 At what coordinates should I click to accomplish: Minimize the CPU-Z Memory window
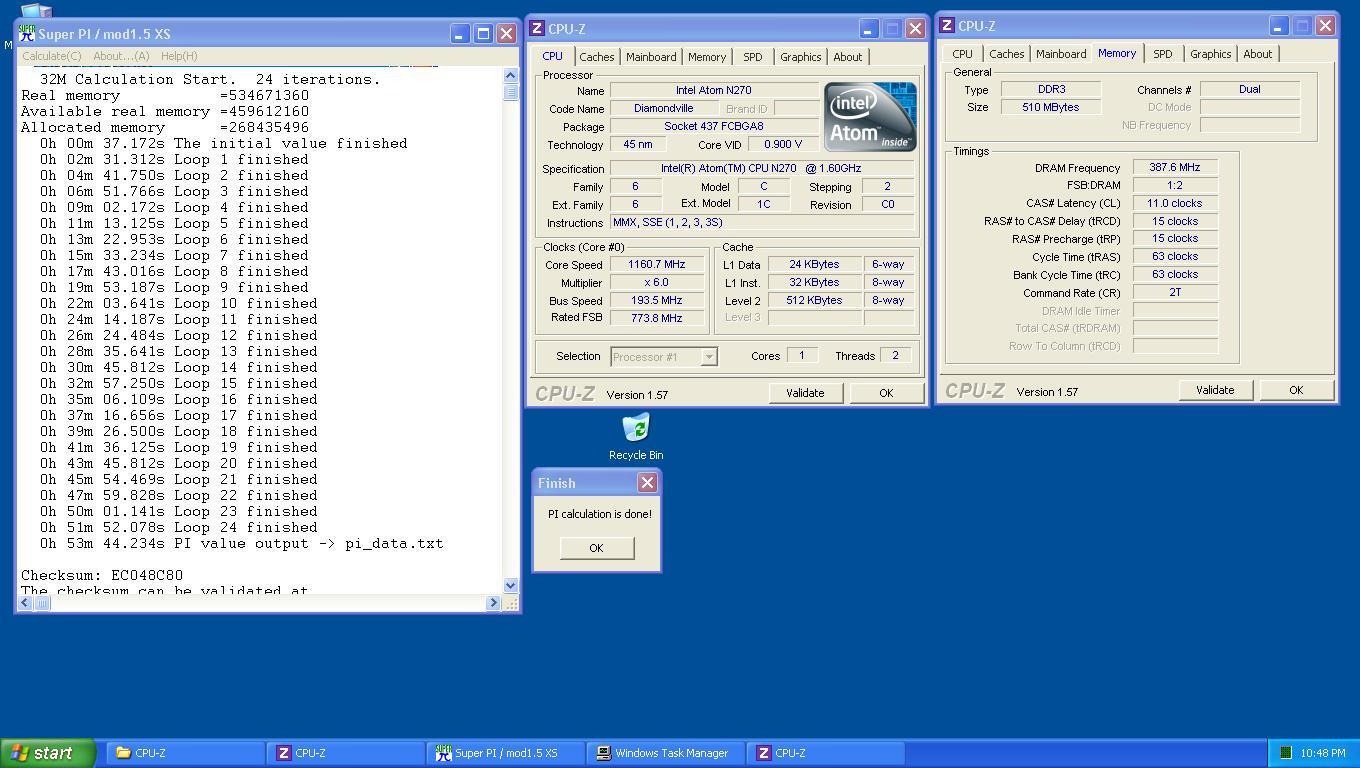pyautogui.click(x=1278, y=26)
